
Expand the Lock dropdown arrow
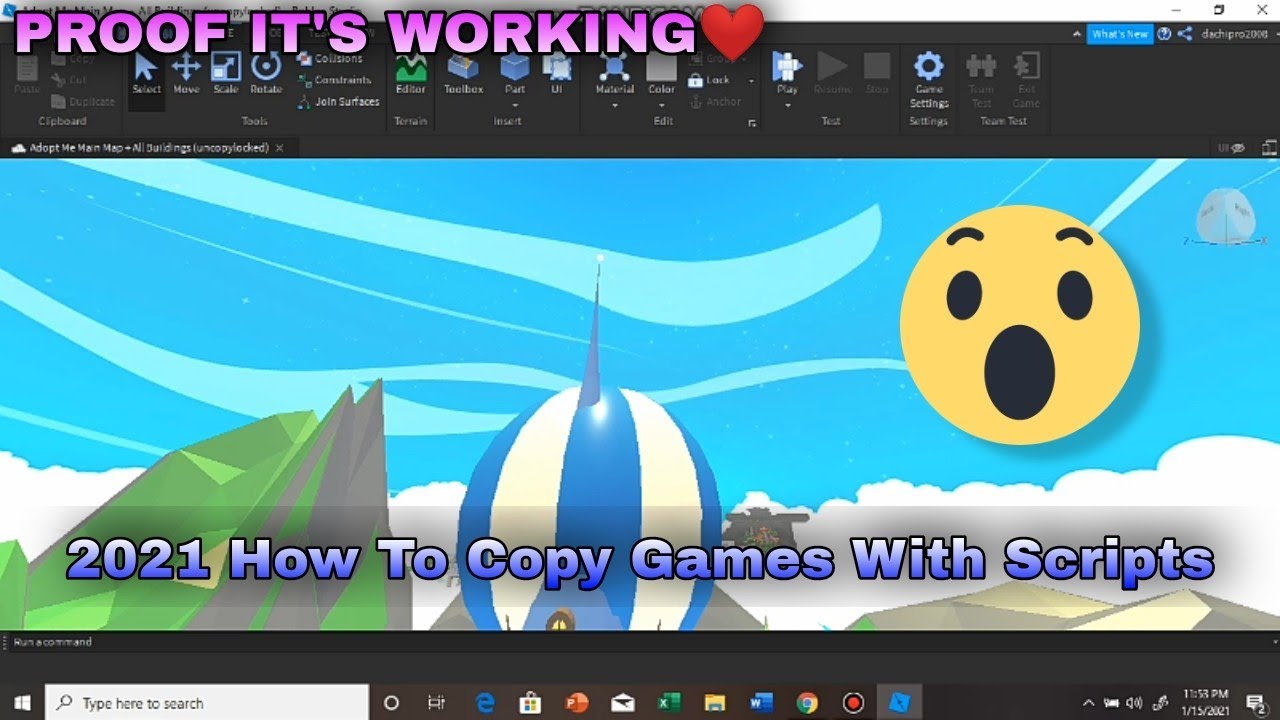click(751, 80)
